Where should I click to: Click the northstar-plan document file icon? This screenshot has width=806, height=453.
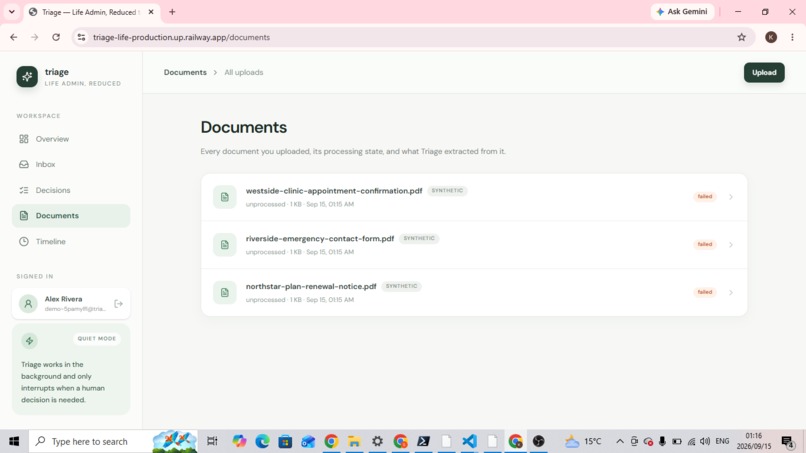(225, 293)
